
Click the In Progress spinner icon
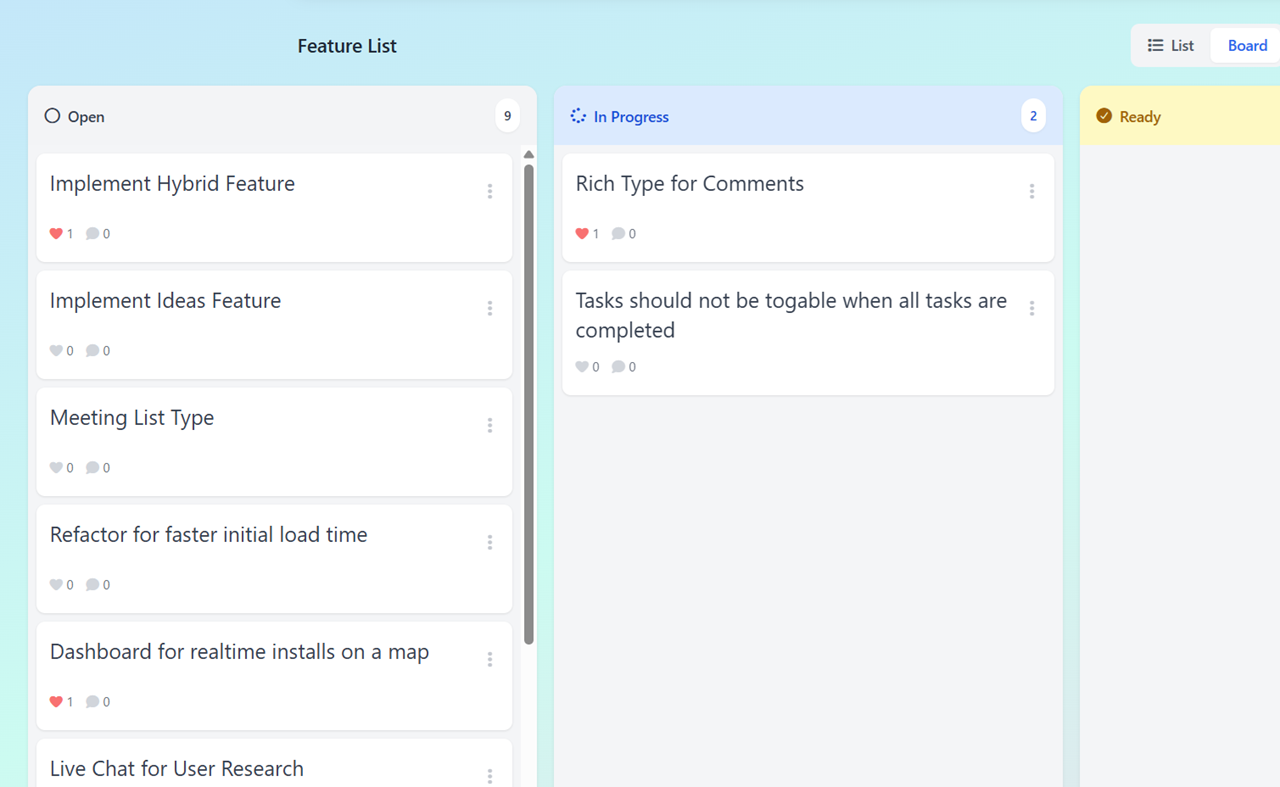[x=578, y=116]
